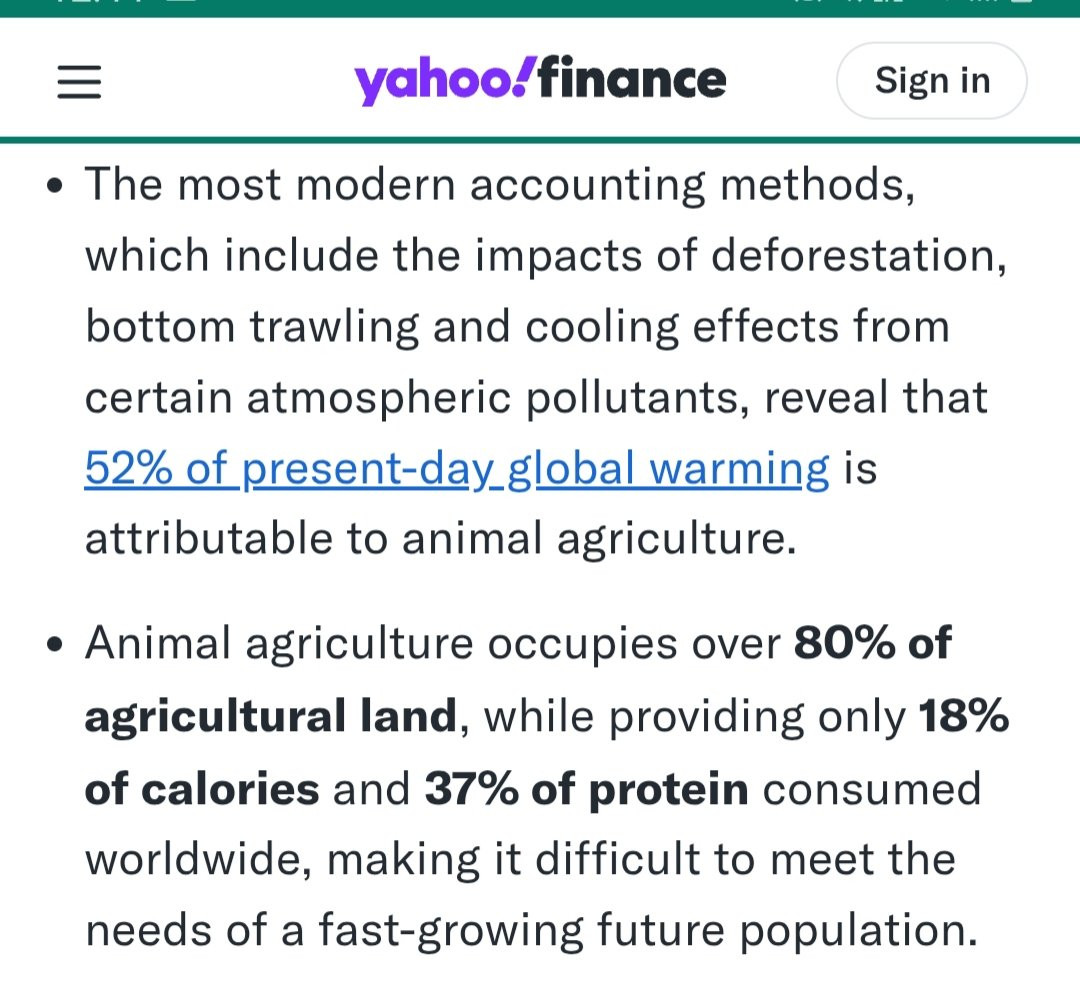Viewport: 1080px width, 994px height.
Task: Click the Yahoo Finance logo
Action: [540, 81]
